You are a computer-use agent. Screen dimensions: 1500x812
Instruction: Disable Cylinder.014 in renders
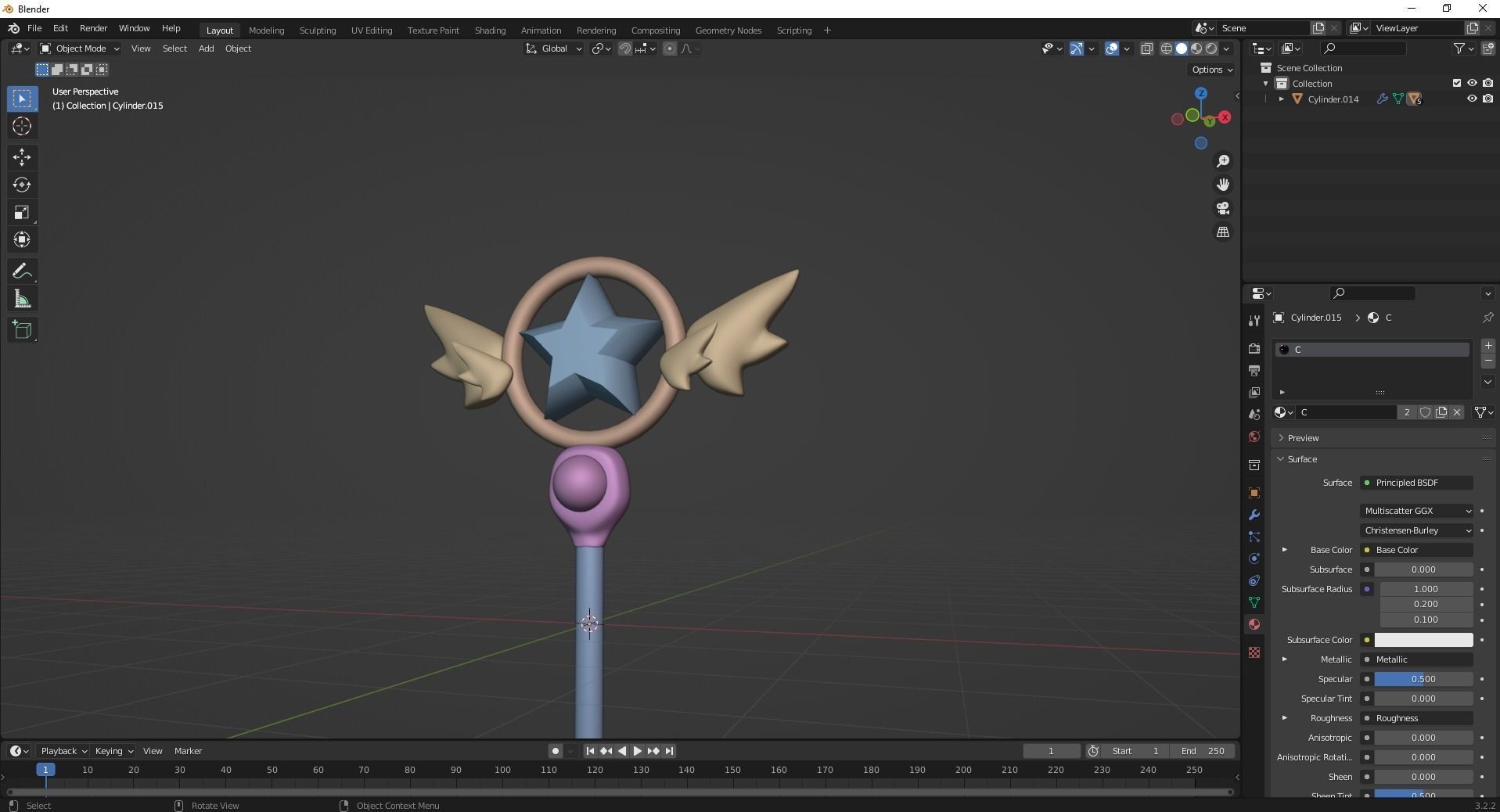[1487, 99]
